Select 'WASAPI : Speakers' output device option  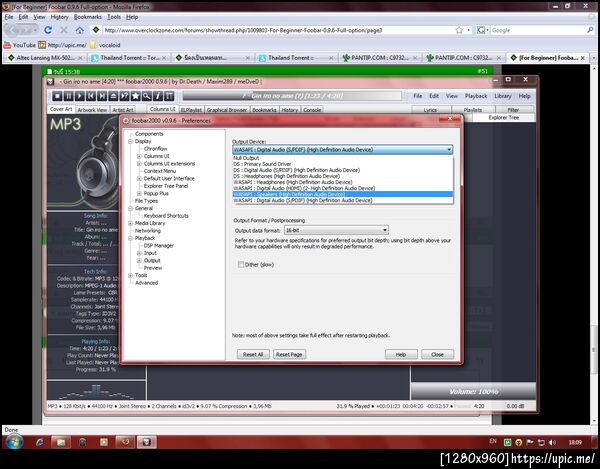[342, 194]
